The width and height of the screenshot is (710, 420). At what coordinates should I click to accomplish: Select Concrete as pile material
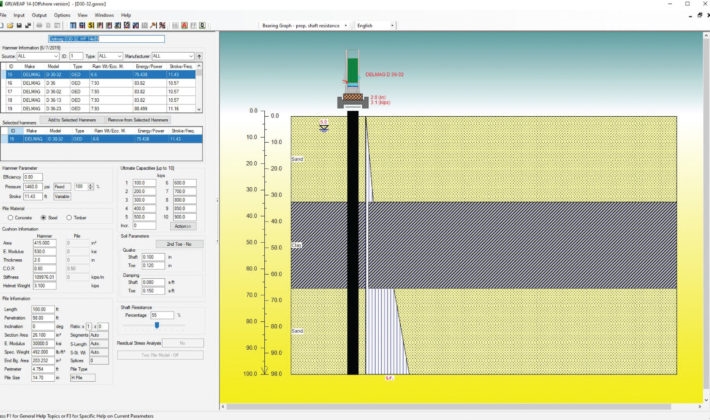9,217
